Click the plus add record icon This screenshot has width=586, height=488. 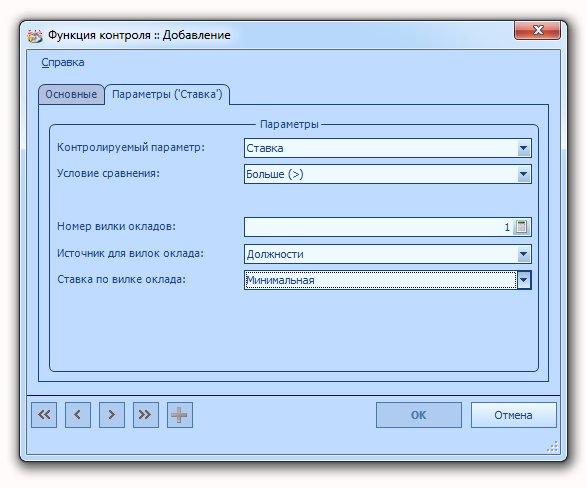(180, 415)
